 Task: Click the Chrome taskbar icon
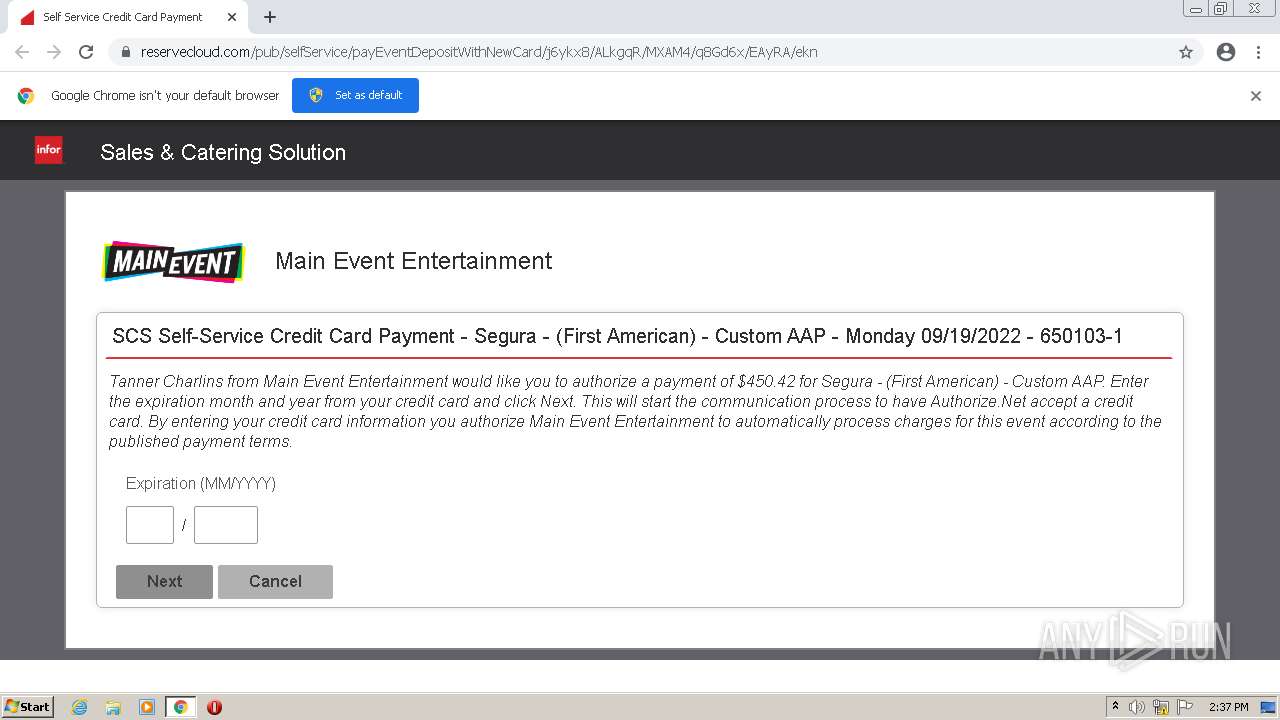pos(181,707)
